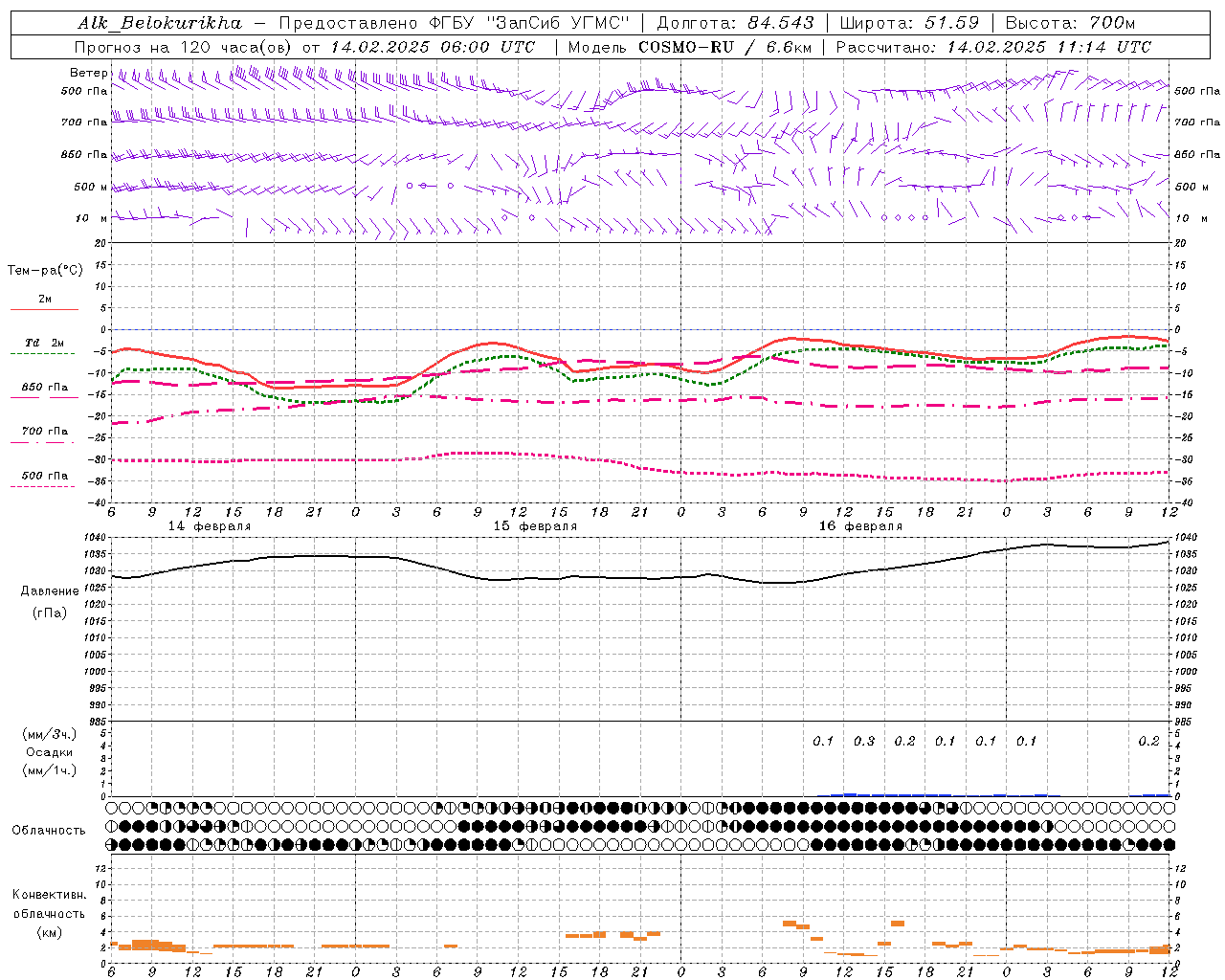Click the Давление pressure panel label
Image resolution: width=1225 pixels, height=980 pixels.
[49, 590]
